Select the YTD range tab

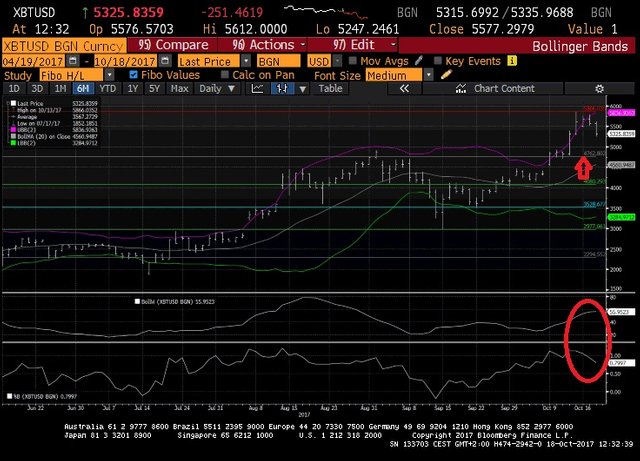pos(108,89)
